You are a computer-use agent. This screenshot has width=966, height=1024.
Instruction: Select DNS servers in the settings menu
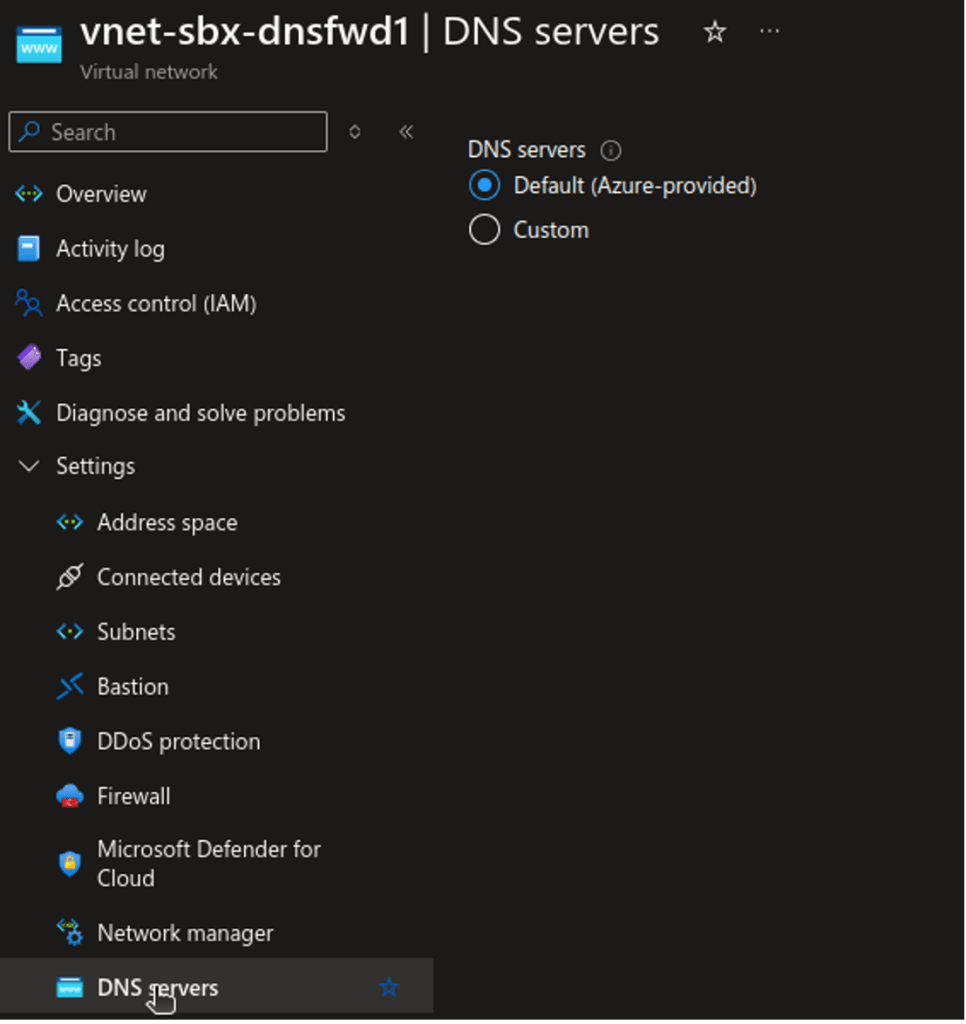tap(157, 987)
